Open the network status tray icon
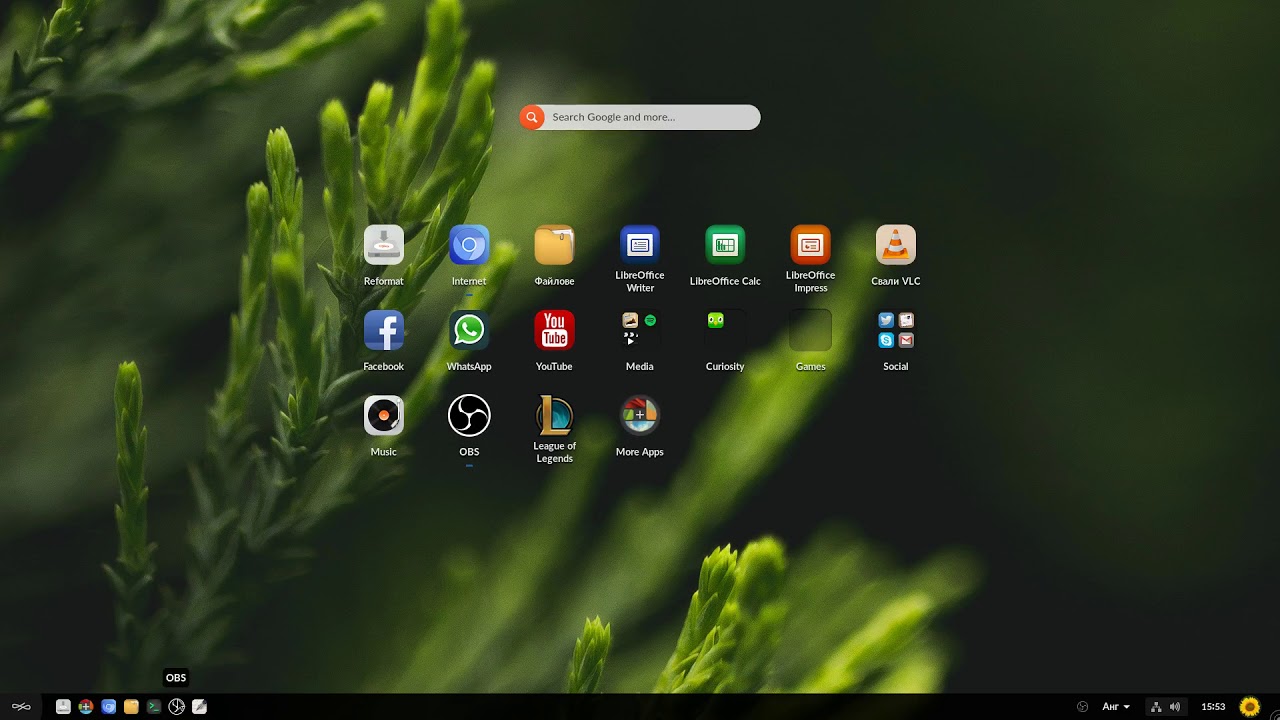This screenshot has height=720, width=1280. [1156, 707]
